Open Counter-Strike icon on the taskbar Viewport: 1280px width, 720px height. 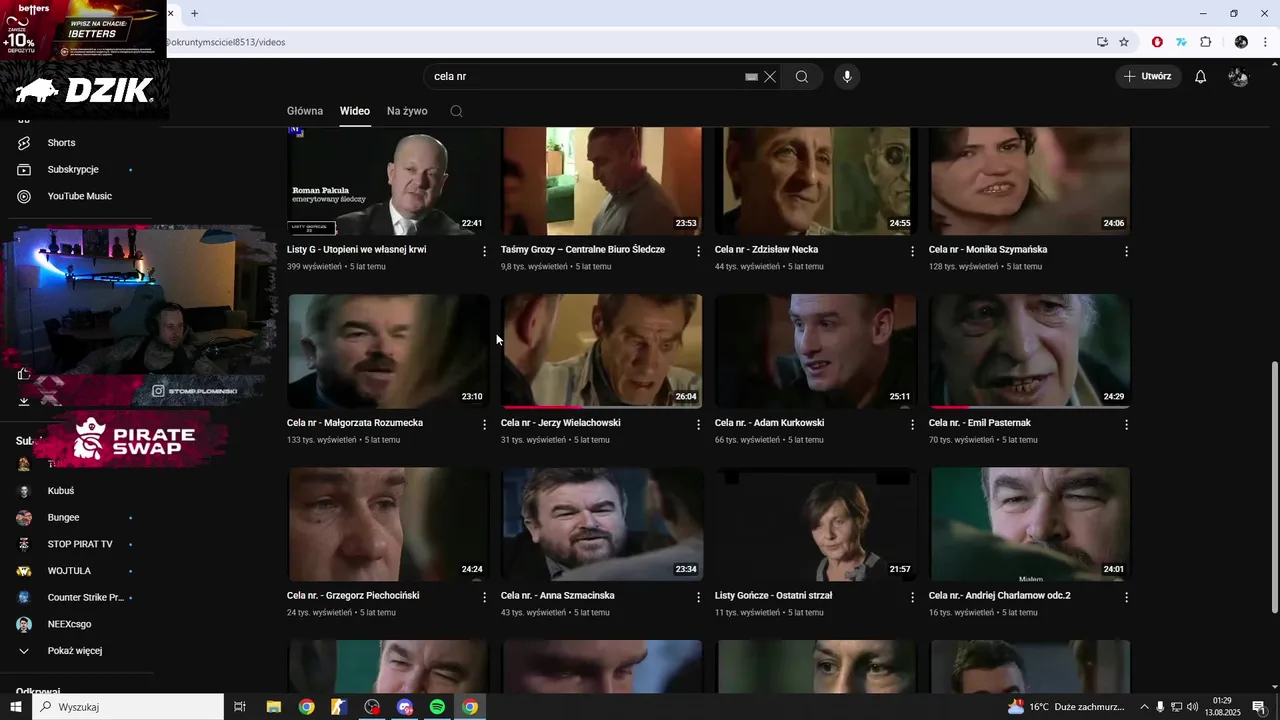click(339, 707)
